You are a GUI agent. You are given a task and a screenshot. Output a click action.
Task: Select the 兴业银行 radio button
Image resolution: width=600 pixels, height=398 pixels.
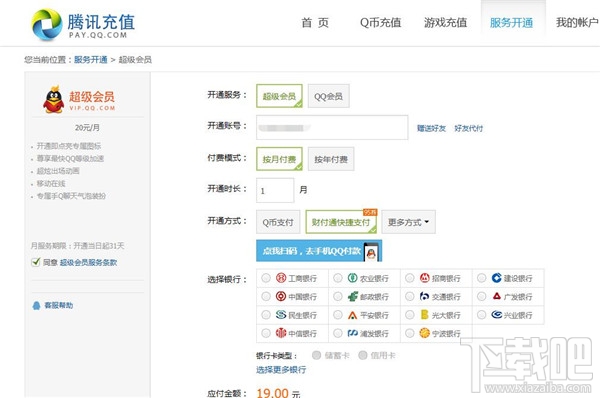pos(481,315)
